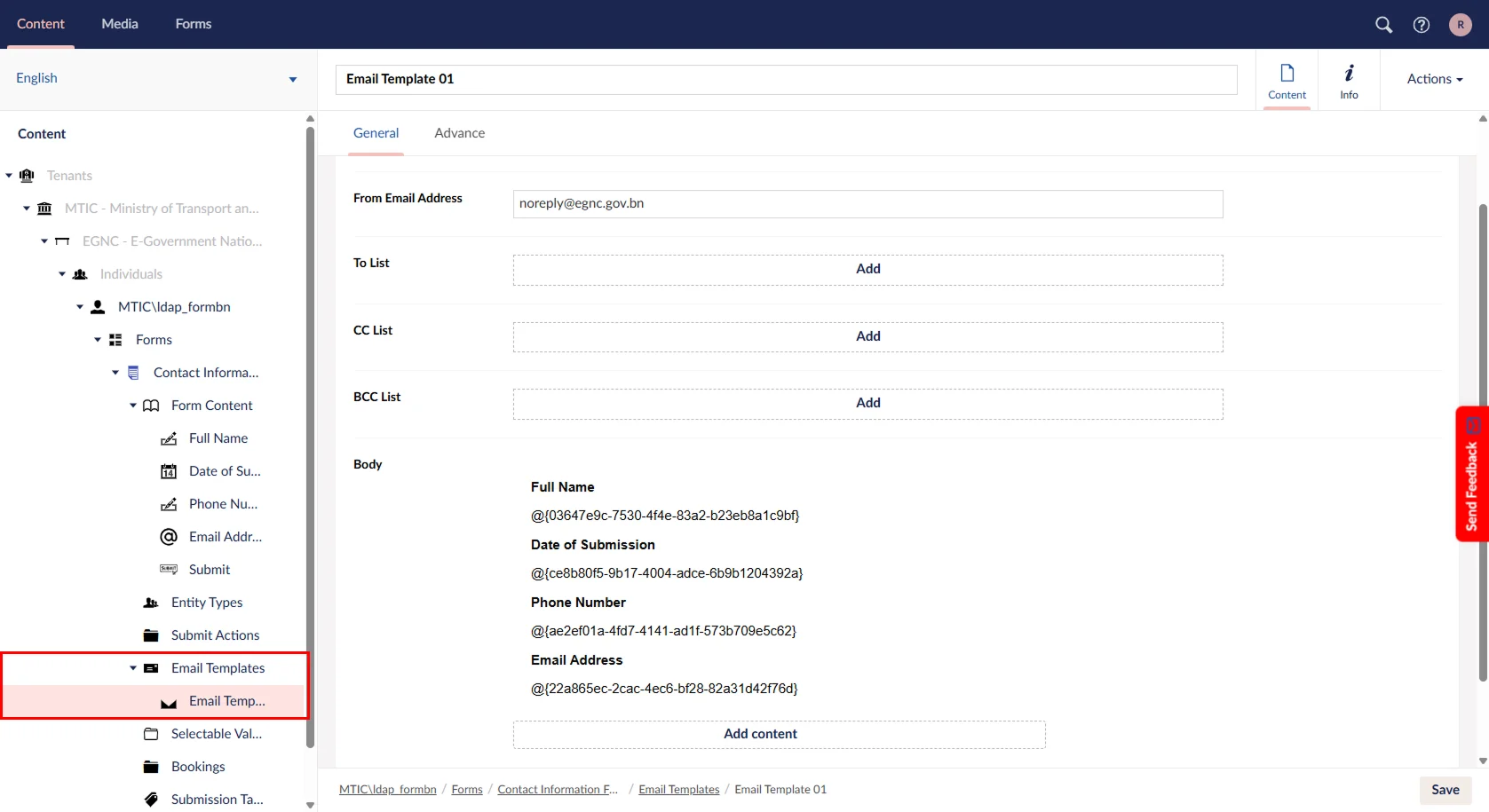The image size is (1489, 812).
Task: Collapse the Tenants root node
Action: (x=9, y=176)
